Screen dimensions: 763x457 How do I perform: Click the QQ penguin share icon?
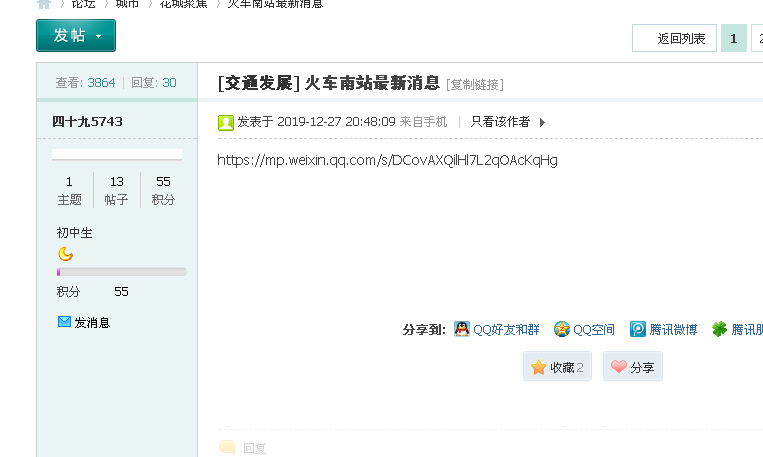click(x=462, y=329)
